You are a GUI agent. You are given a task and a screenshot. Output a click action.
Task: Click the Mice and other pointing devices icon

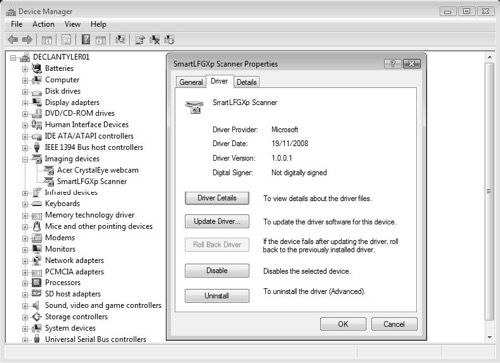(x=37, y=226)
